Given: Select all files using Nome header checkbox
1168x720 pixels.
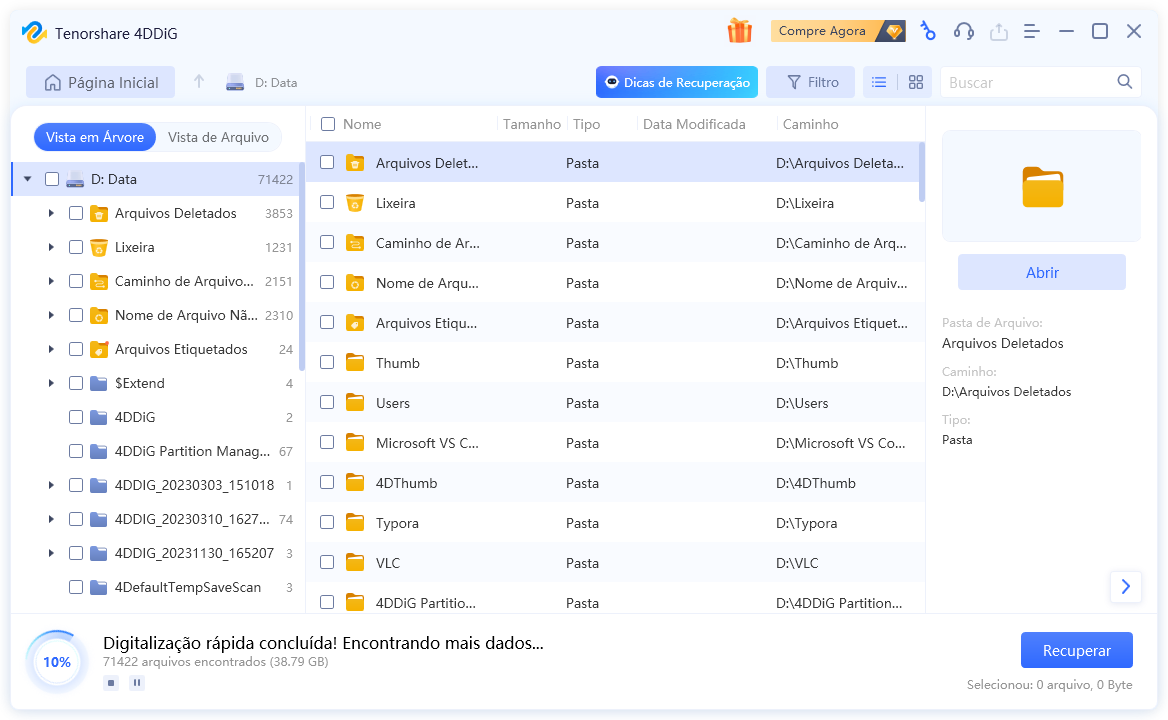Looking at the screenshot, I should coord(328,124).
